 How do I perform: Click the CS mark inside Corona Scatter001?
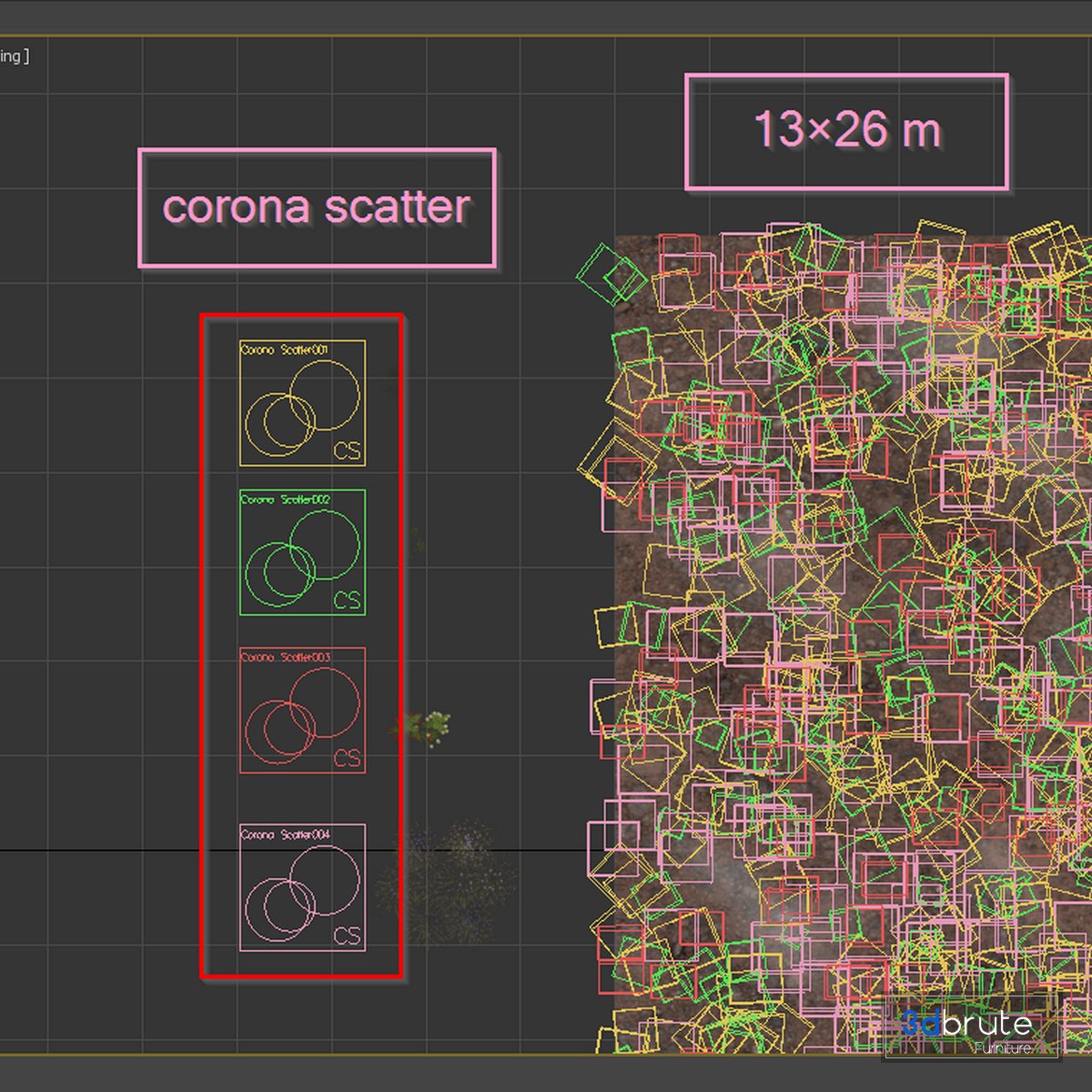(347, 450)
